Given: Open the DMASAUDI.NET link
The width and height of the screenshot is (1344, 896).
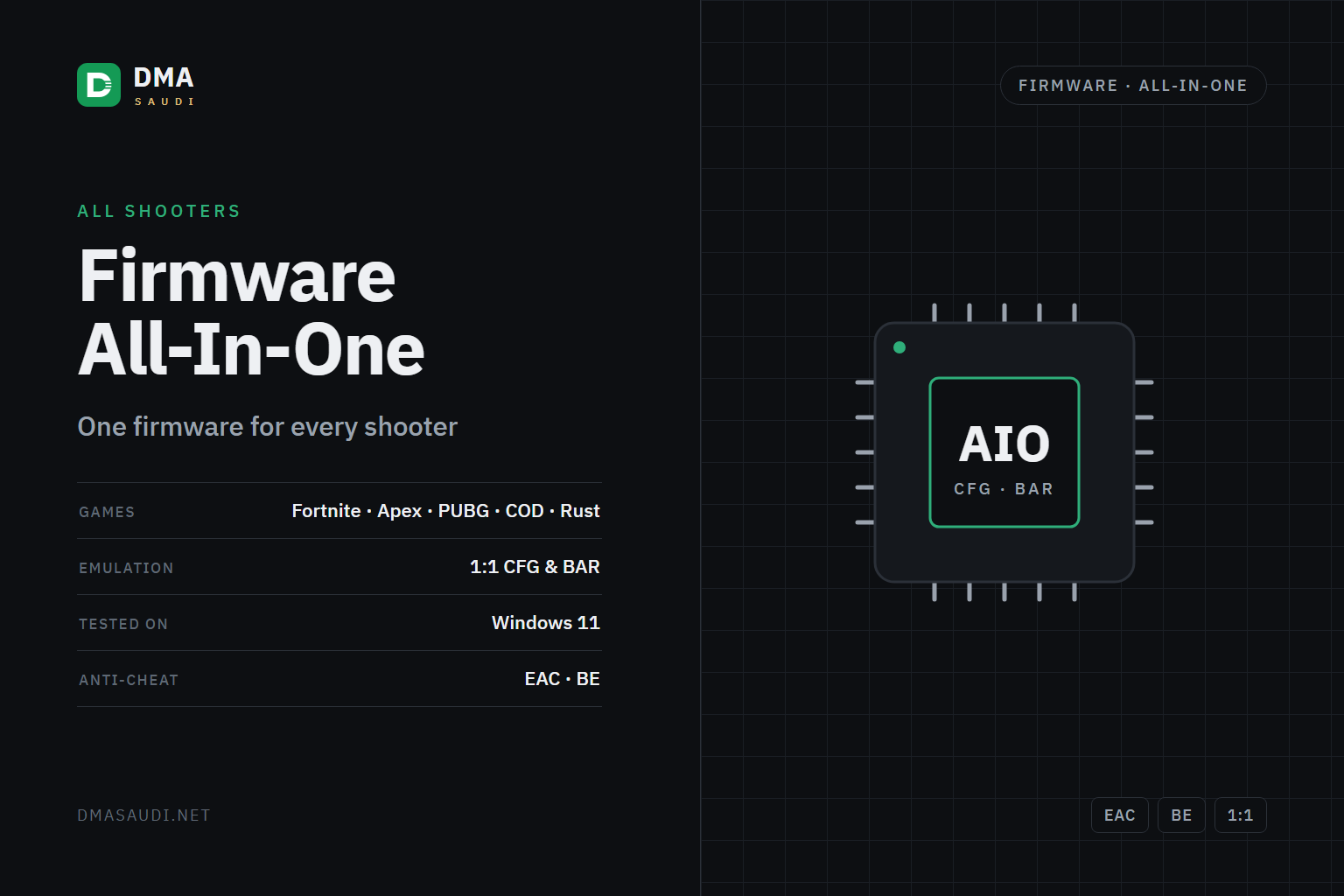Looking at the screenshot, I should point(144,815).
